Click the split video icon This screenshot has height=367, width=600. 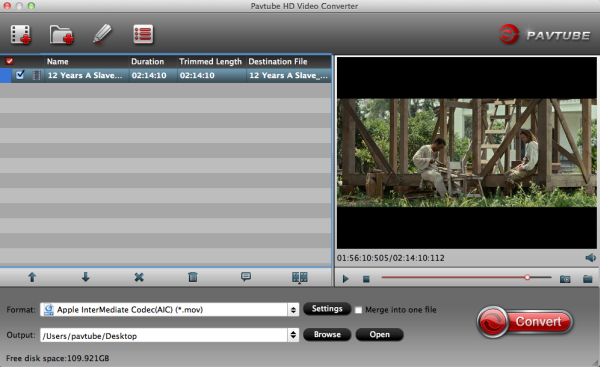pyautogui.click(x=300, y=277)
